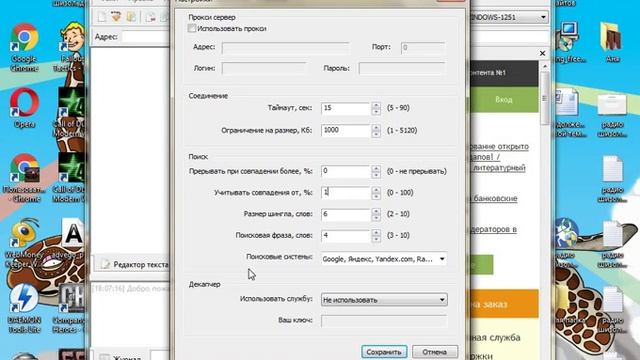Decrease the Поисковая фраза value
The width and height of the screenshot is (640, 360).
coord(376,239)
